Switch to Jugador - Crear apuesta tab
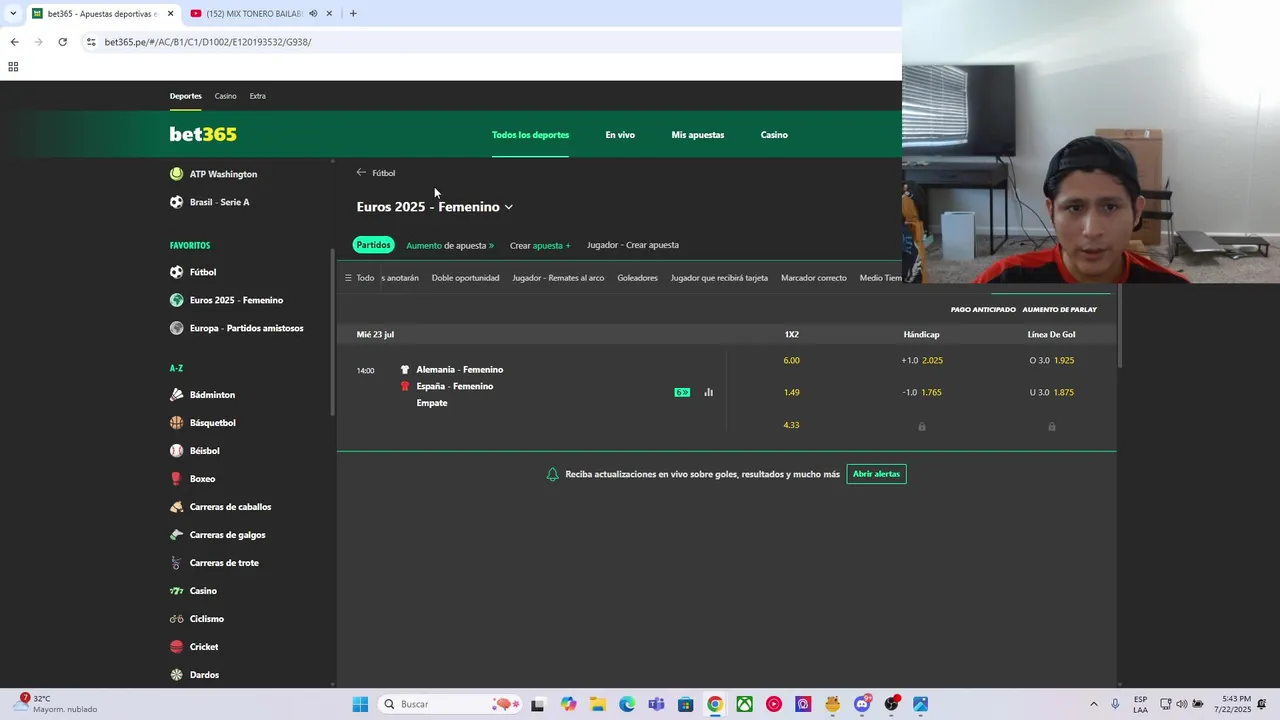The height and width of the screenshot is (720, 1280). [633, 245]
